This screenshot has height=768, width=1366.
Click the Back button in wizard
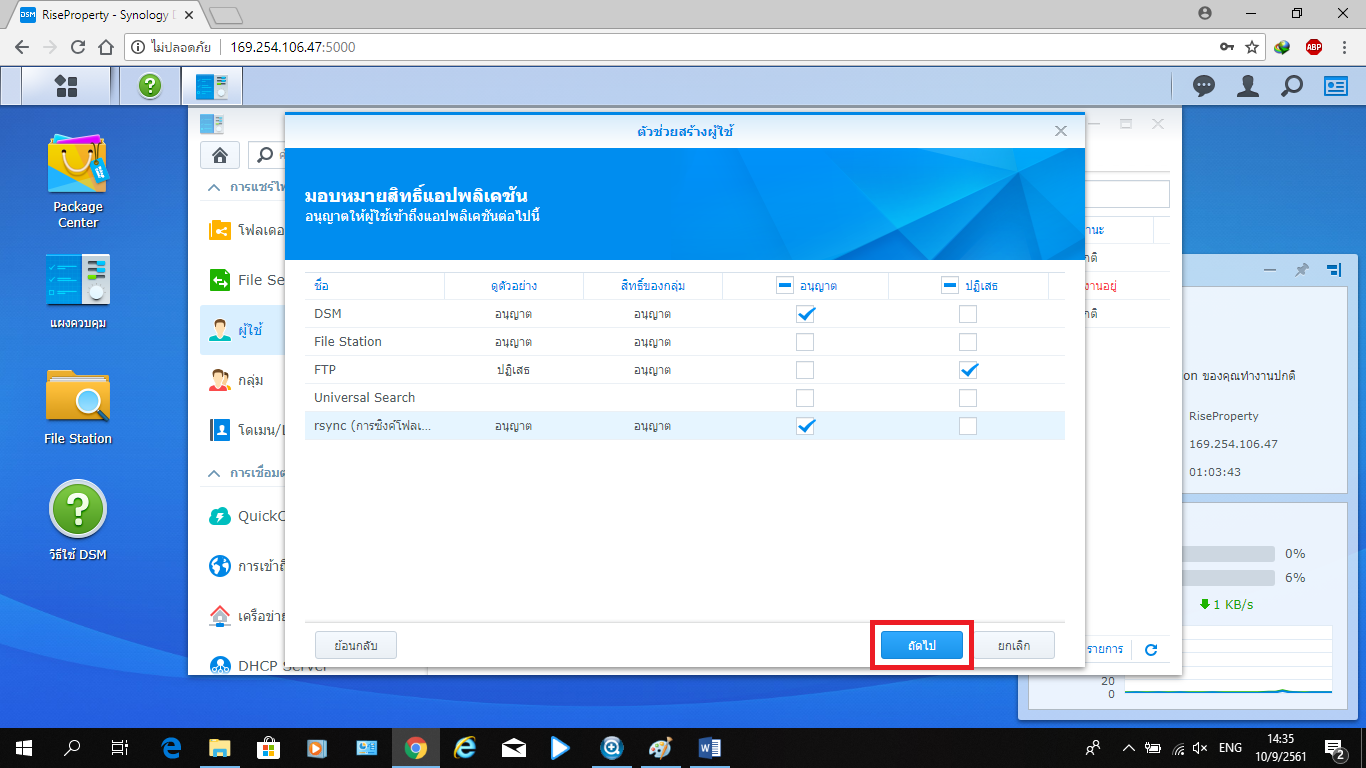point(355,646)
